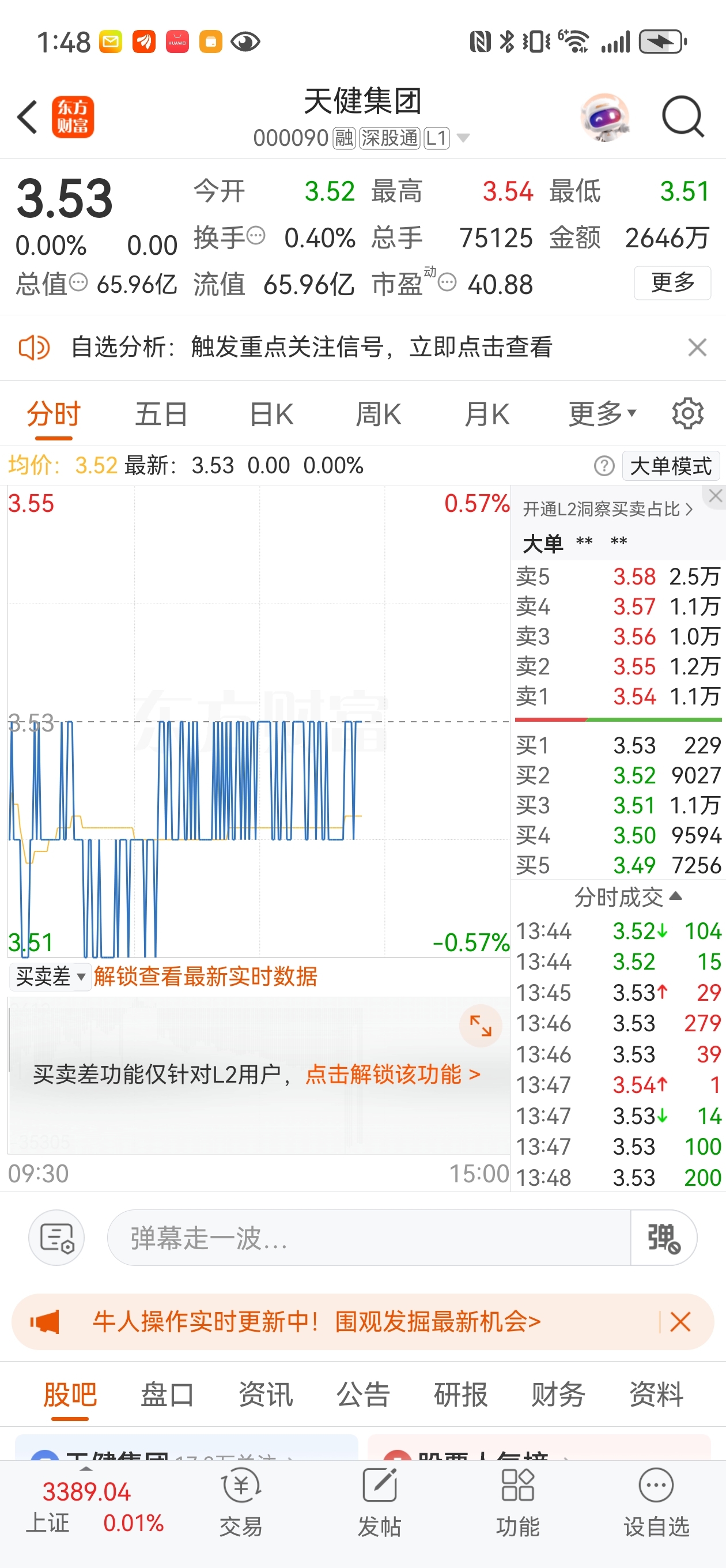
Task: Open the Eastmoney (东方财富) logo icon
Action: point(73,117)
